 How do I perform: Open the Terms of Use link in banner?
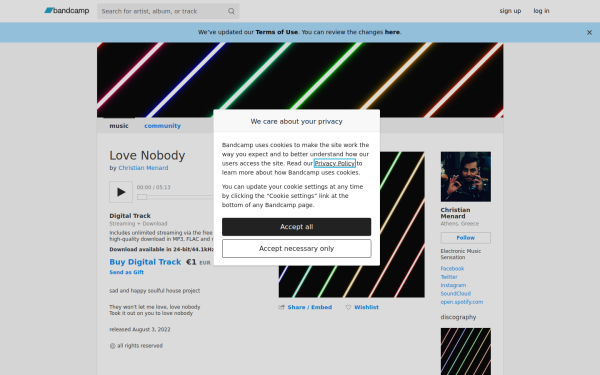point(276,32)
